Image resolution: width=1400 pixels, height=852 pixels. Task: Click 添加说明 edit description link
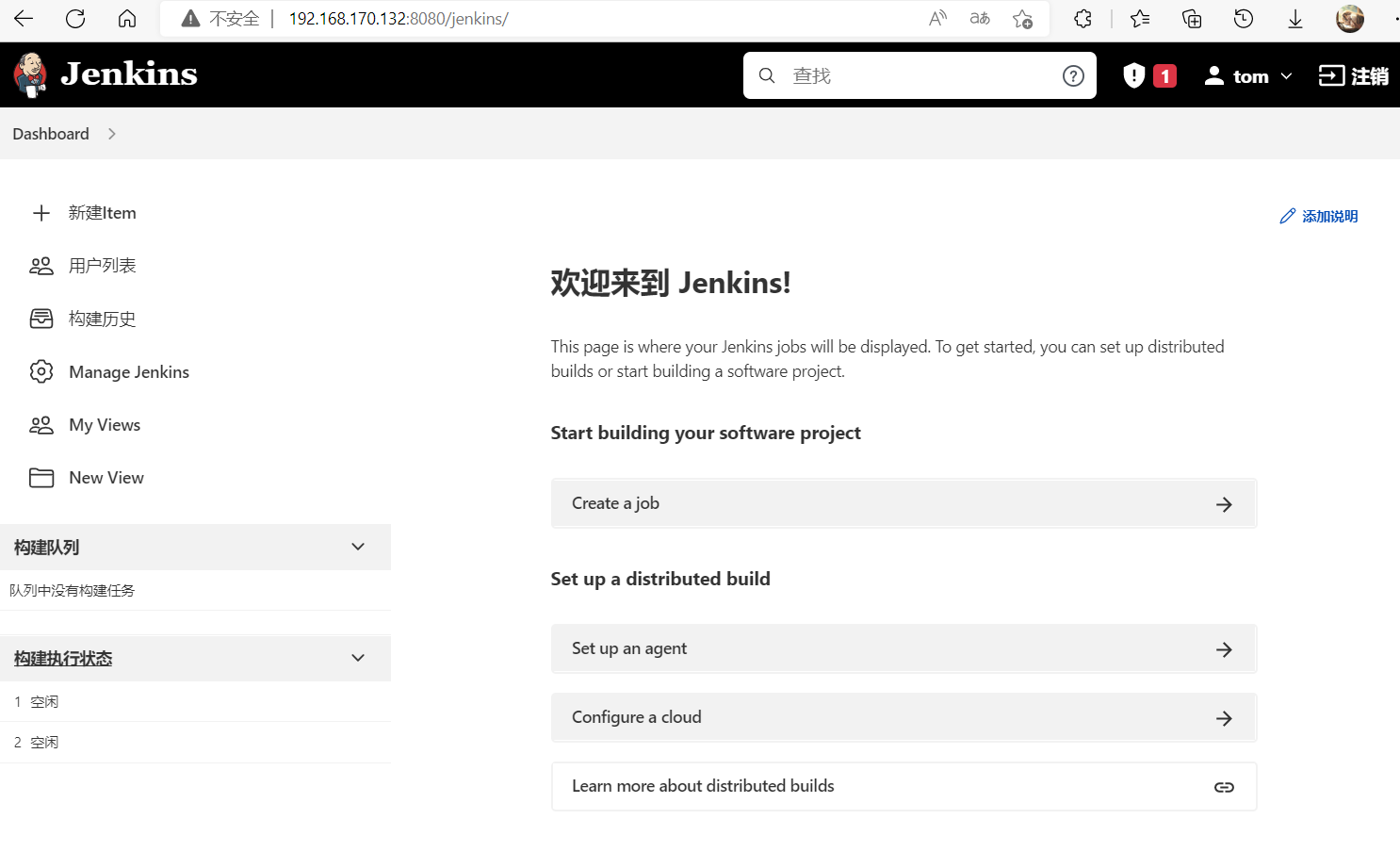pyautogui.click(x=1318, y=217)
